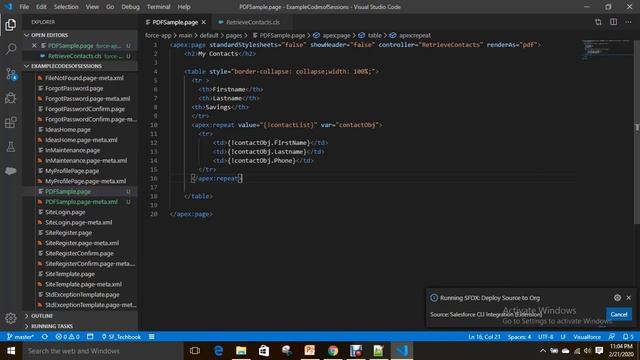Change the UTF-8 file encoding

(x=546, y=337)
